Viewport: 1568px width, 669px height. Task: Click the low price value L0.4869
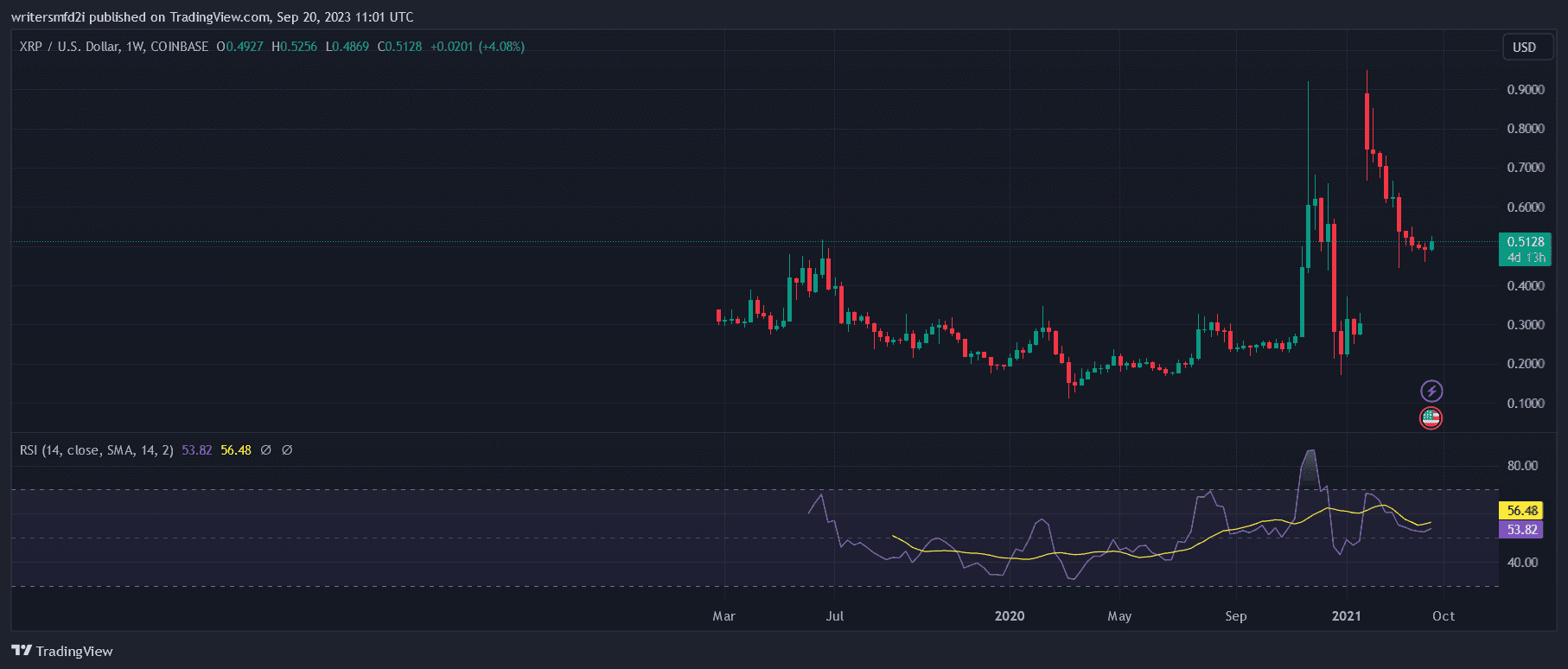(x=347, y=47)
